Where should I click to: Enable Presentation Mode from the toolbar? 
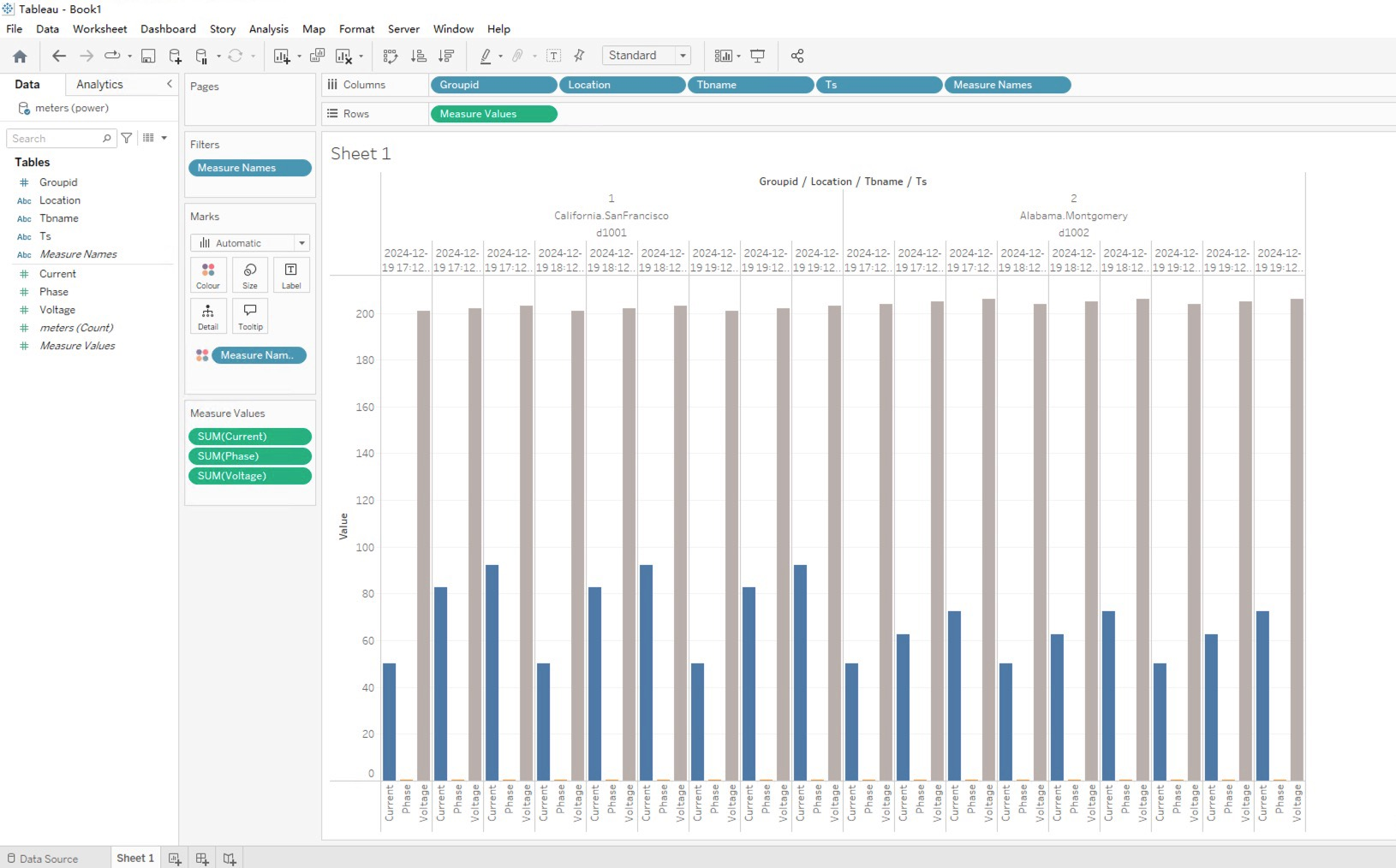(757, 56)
